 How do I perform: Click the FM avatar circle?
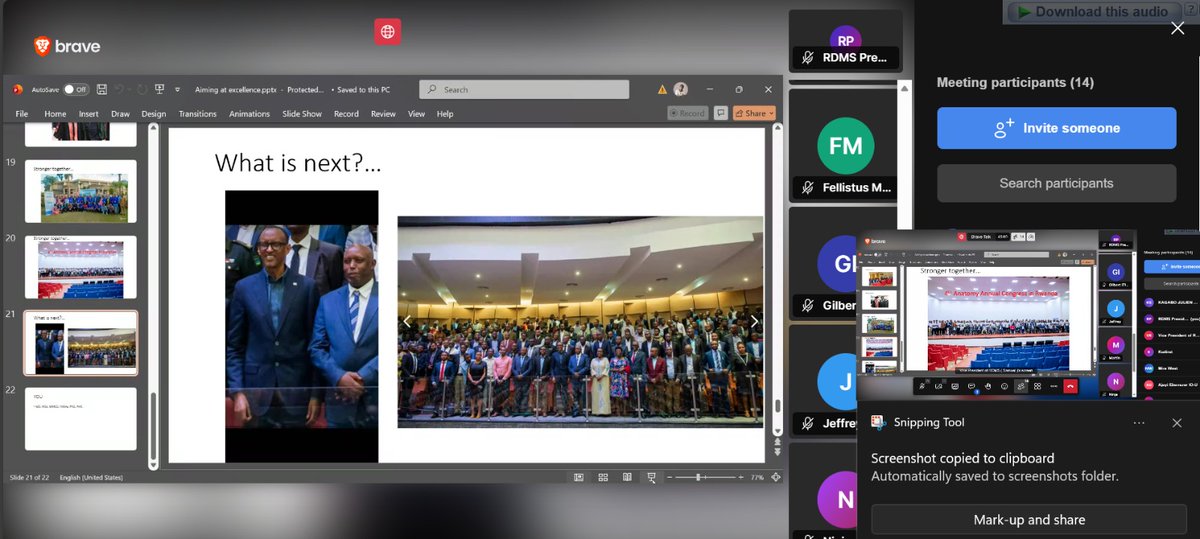(846, 146)
